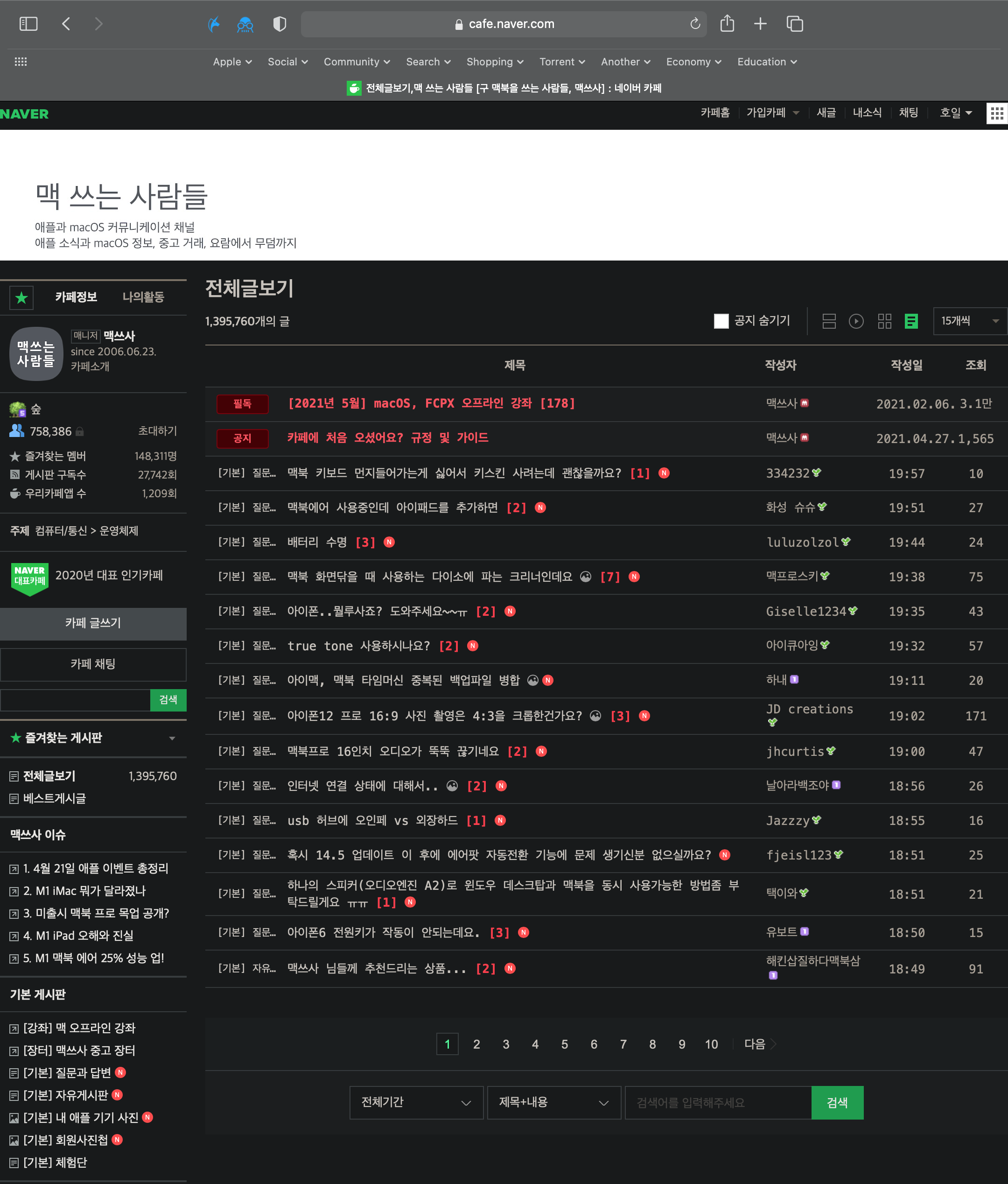Expand the 전체기간 period dropdown
The width and height of the screenshot is (1008, 1184).
(416, 1102)
